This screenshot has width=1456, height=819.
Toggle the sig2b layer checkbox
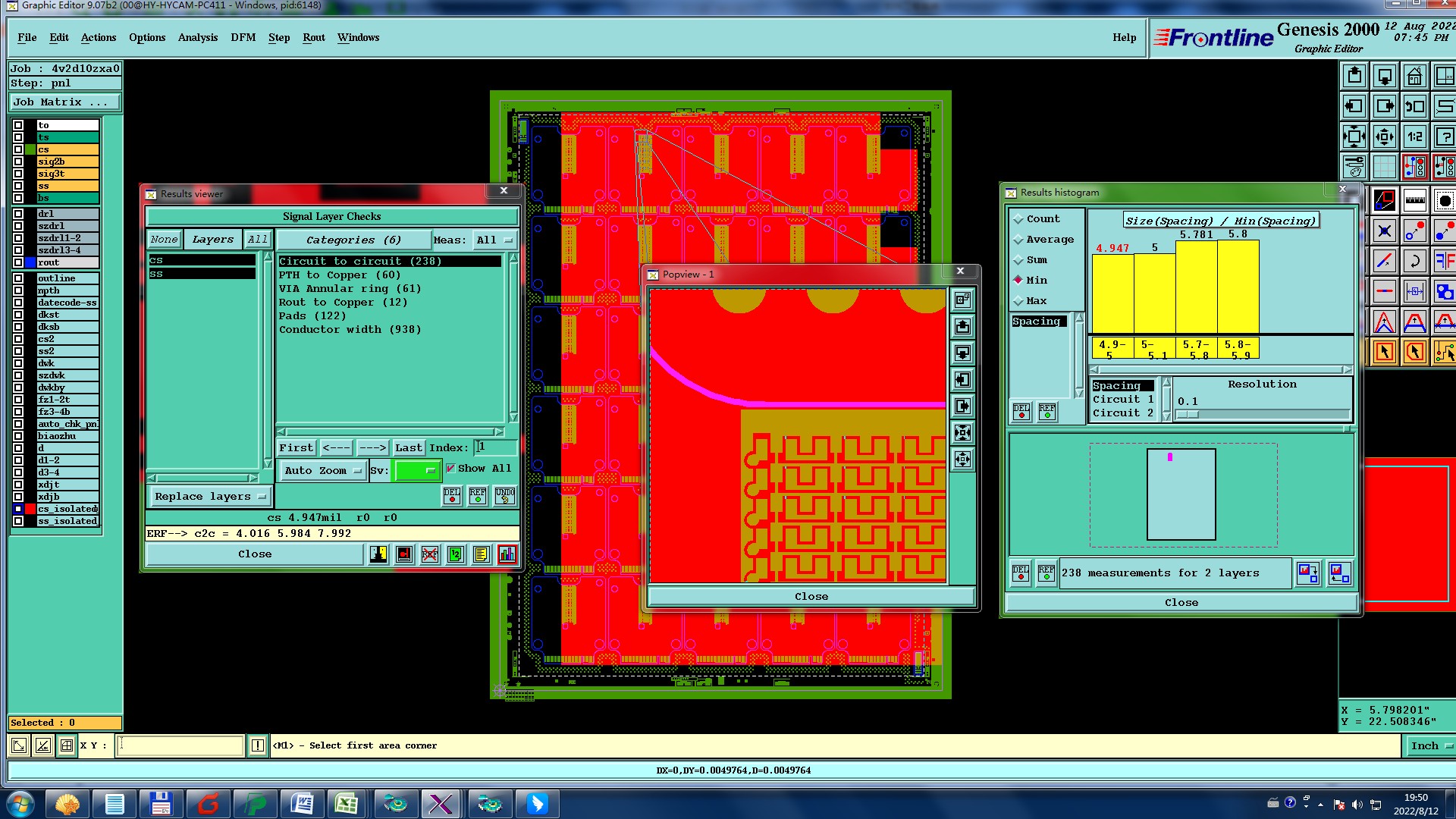pos(18,162)
